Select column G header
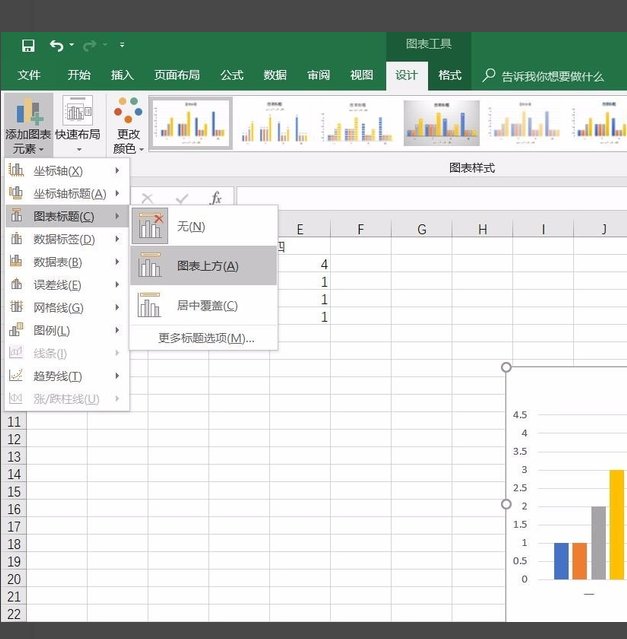This screenshot has width=627, height=639. (422, 229)
